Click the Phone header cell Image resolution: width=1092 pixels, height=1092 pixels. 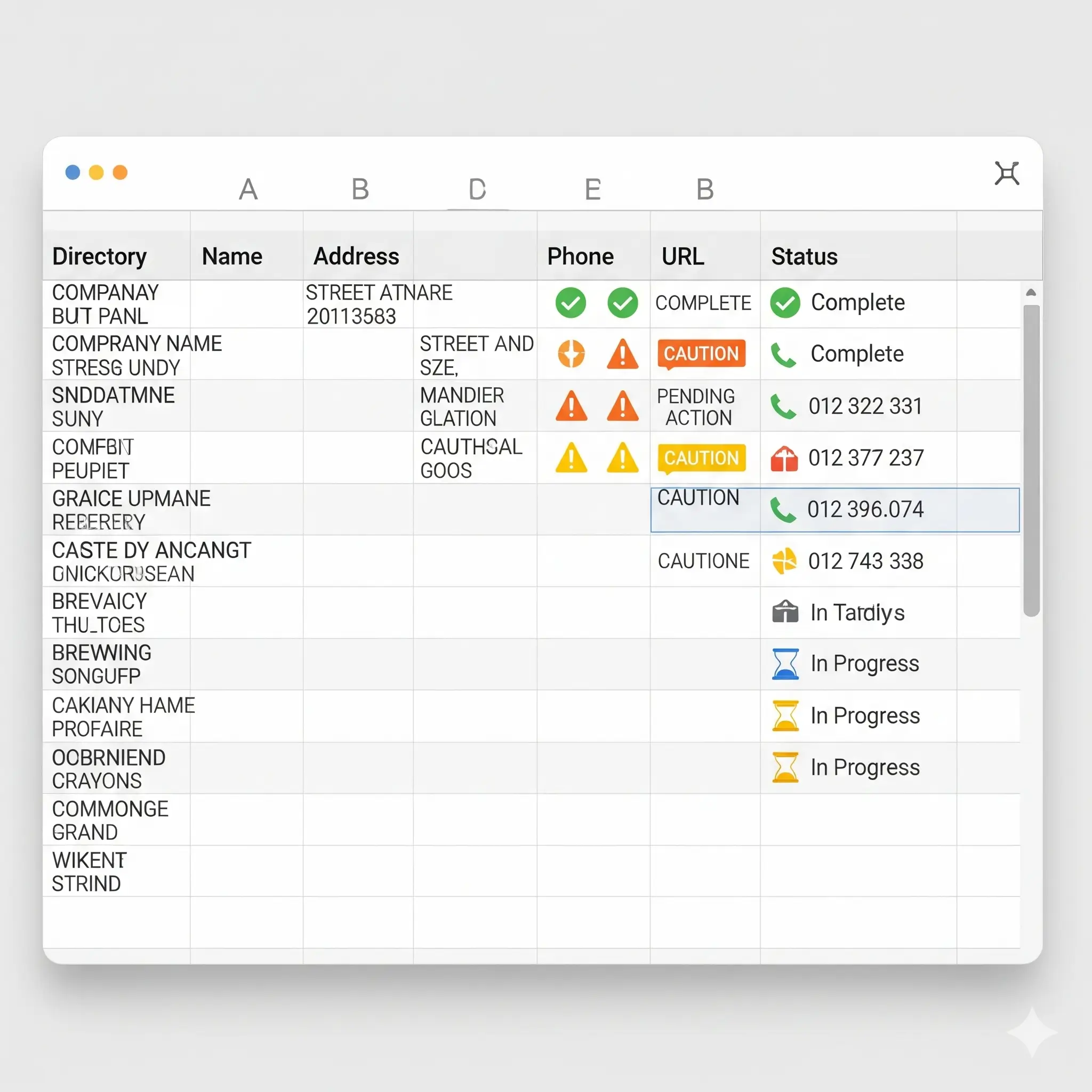(x=593, y=256)
